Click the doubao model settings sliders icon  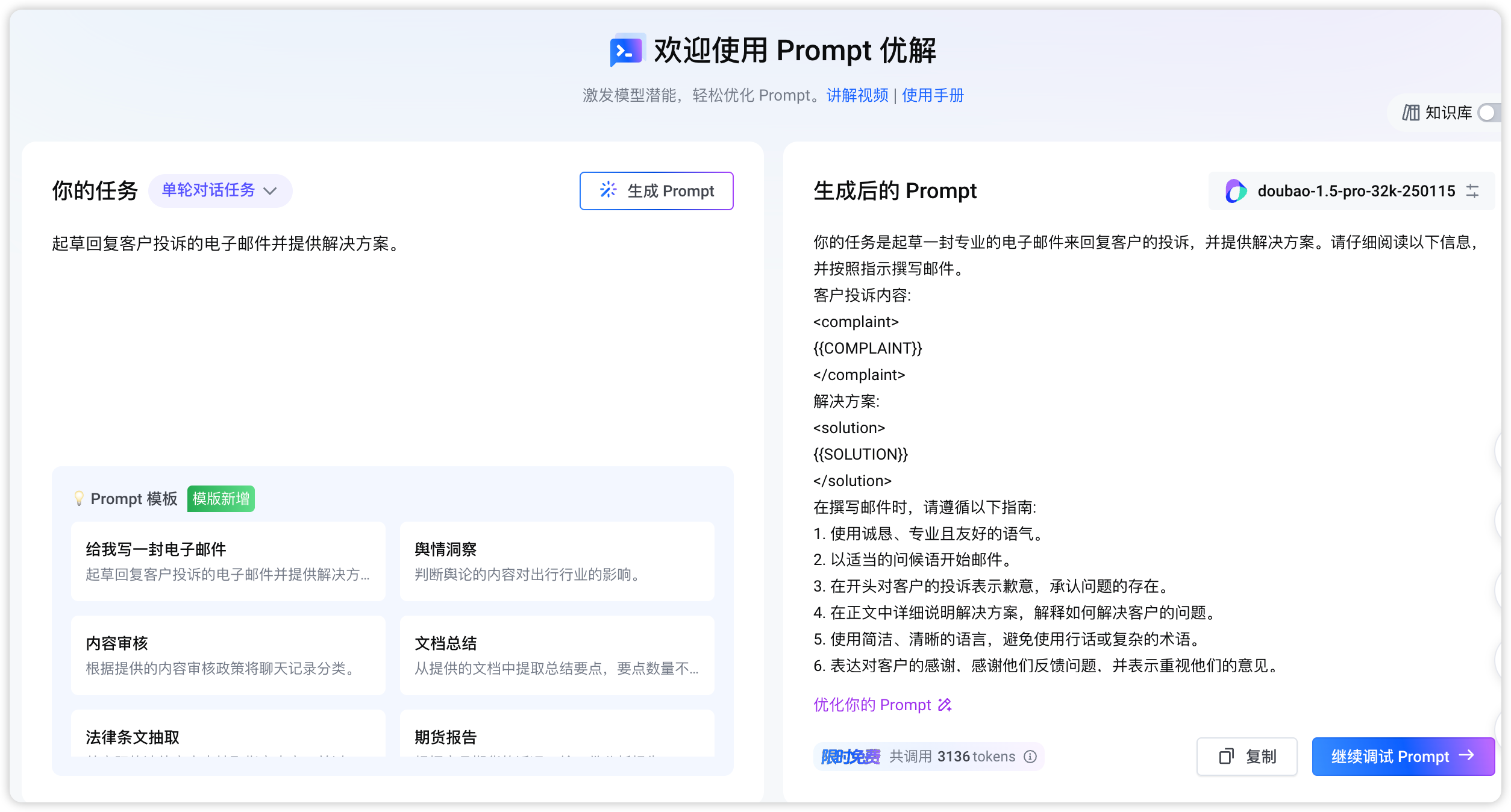[1472, 191]
